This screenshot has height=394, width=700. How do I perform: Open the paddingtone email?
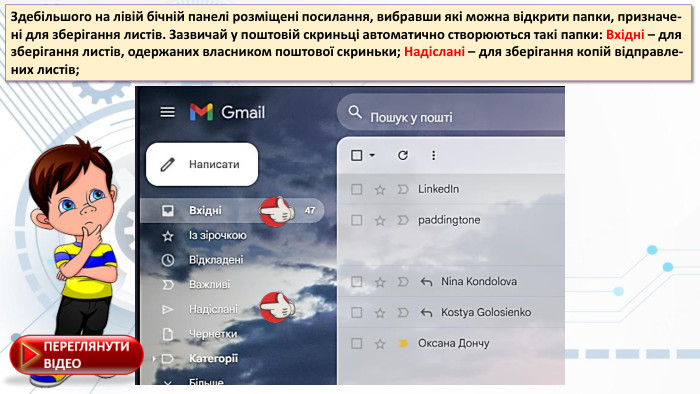(x=449, y=220)
